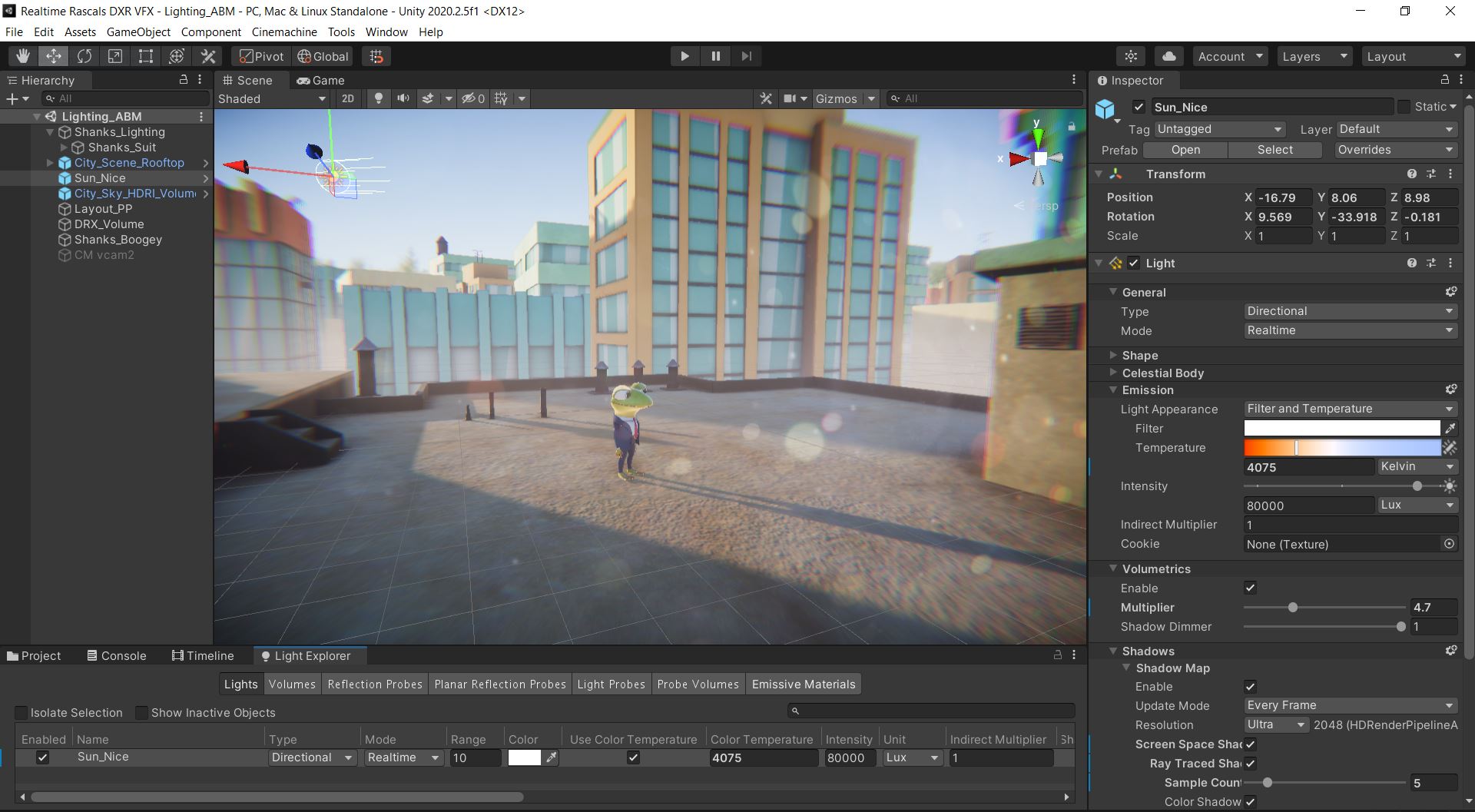Image resolution: width=1475 pixels, height=812 pixels.
Task: Click the Sun_Nice color swatch in Light Explorer
Action: pos(526,757)
